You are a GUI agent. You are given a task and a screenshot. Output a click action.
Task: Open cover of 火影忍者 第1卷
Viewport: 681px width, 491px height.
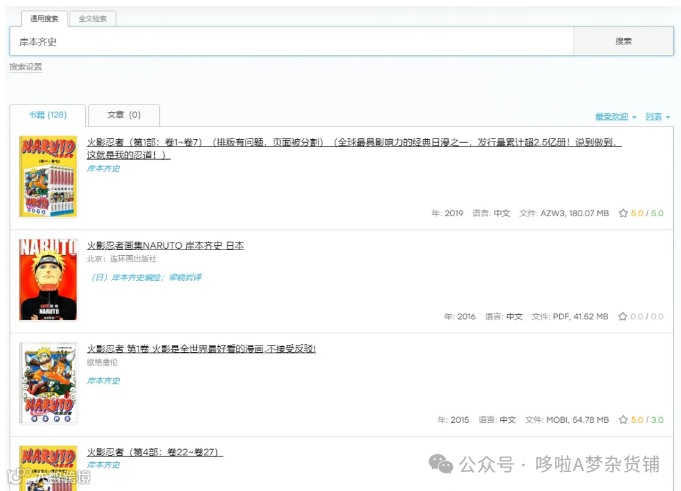(x=49, y=383)
